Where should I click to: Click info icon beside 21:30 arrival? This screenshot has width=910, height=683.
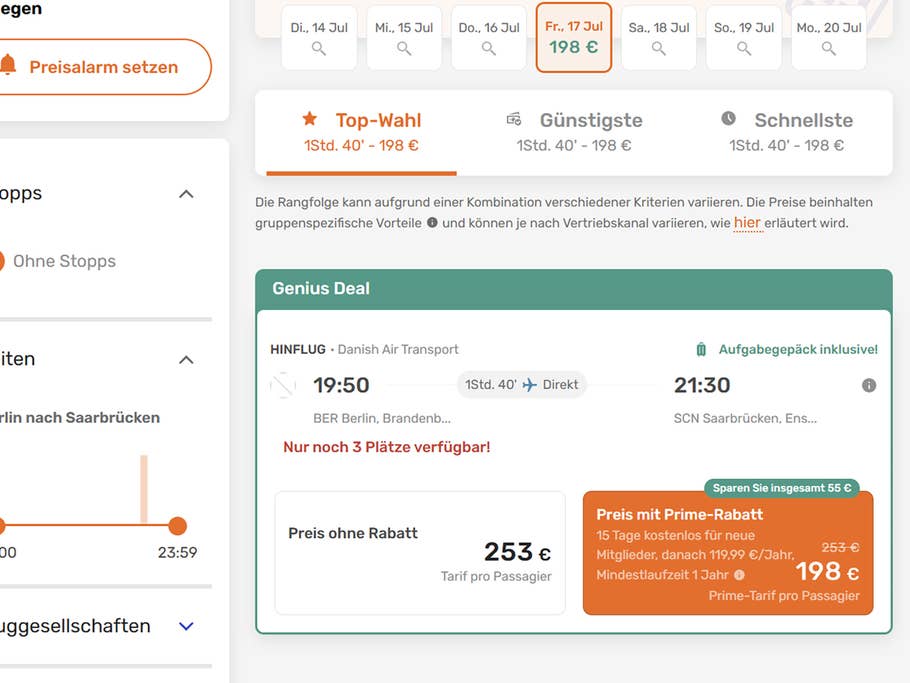869,385
